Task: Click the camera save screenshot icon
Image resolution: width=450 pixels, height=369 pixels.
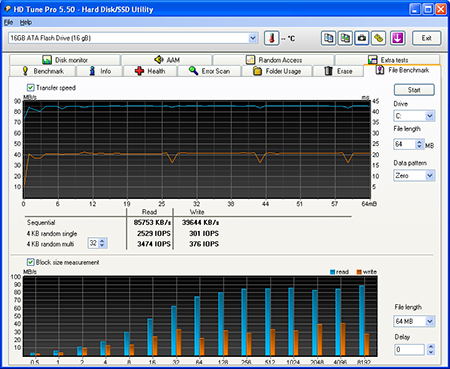Action: pyautogui.click(x=362, y=38)
